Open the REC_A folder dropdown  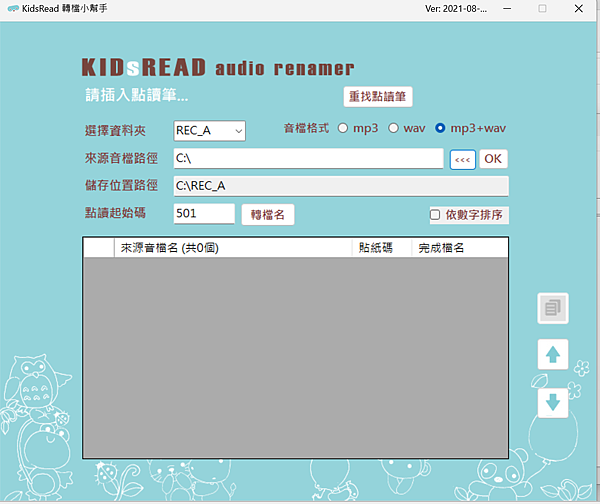click(x=209, y=131)
